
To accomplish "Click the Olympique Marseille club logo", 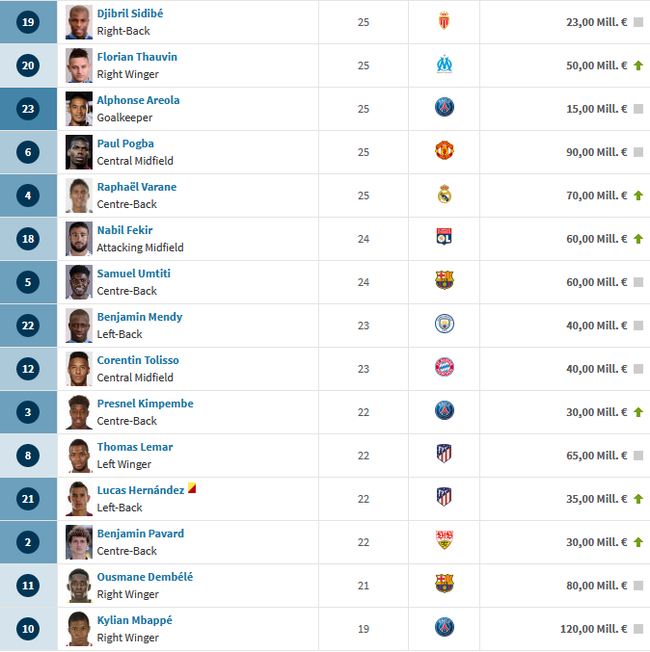I will (444, 65).
